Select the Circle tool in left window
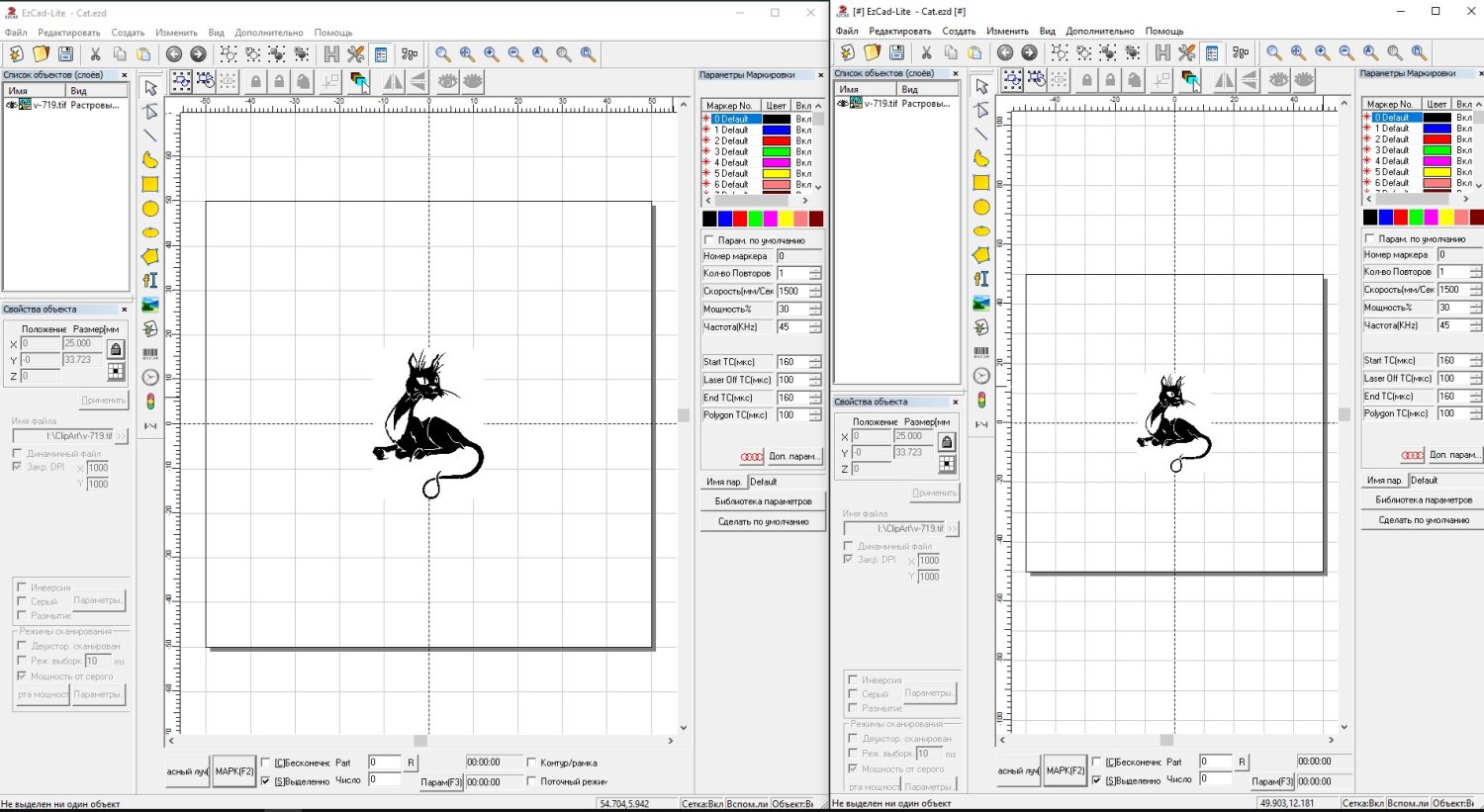Screen dimensions: 1484x812 tap(150, 208)
